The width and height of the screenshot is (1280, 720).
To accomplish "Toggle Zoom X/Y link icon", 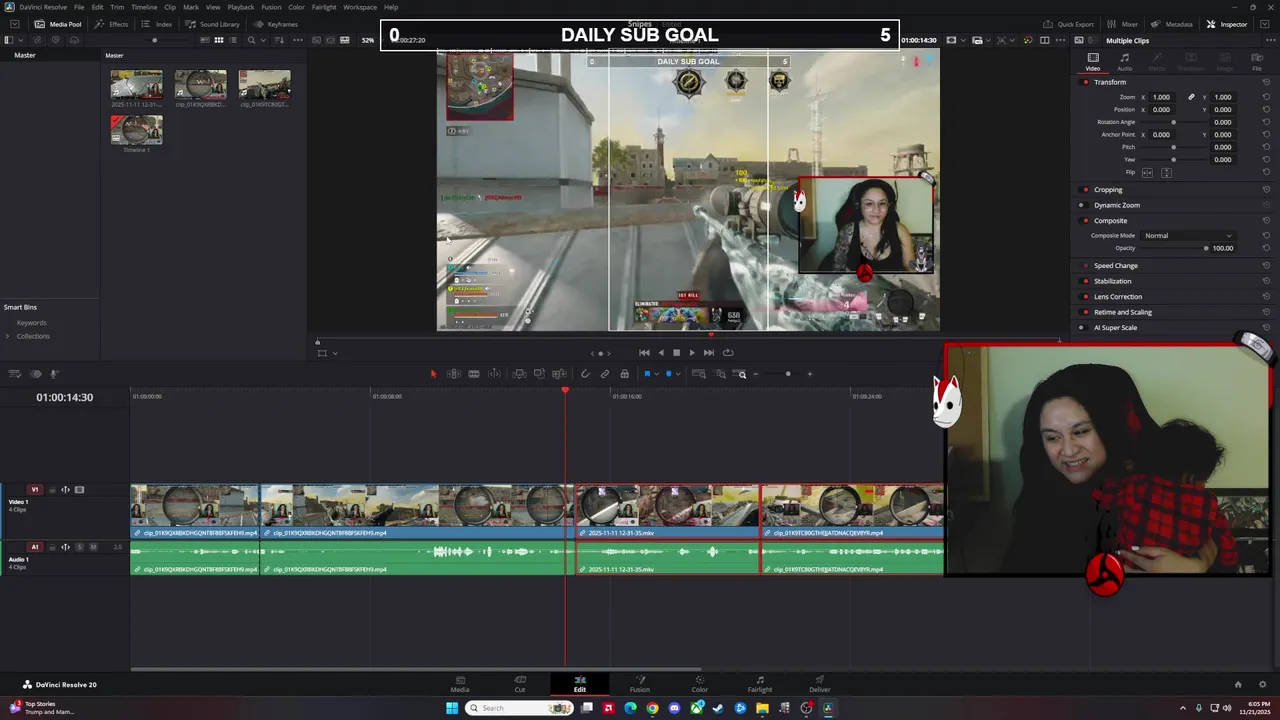I will (1191, 97).
